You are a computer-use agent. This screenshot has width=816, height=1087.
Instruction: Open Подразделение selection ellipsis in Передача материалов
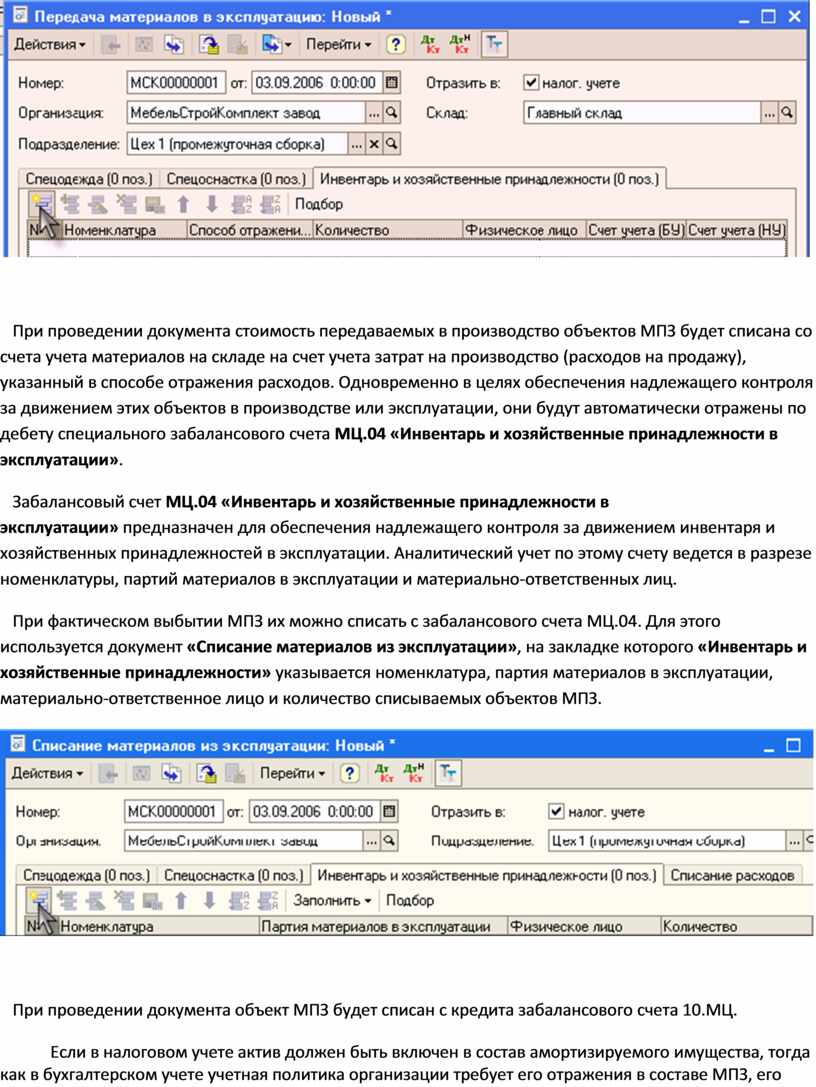click(x=356, y=144)
